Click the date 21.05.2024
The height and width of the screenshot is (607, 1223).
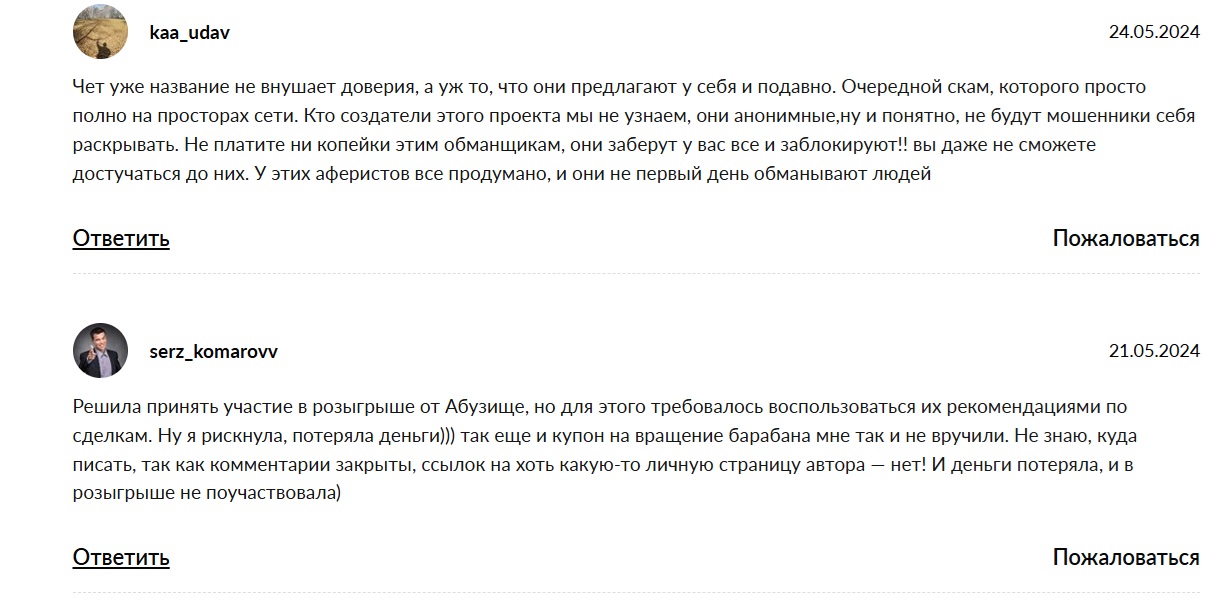[x=1153, y=351]
